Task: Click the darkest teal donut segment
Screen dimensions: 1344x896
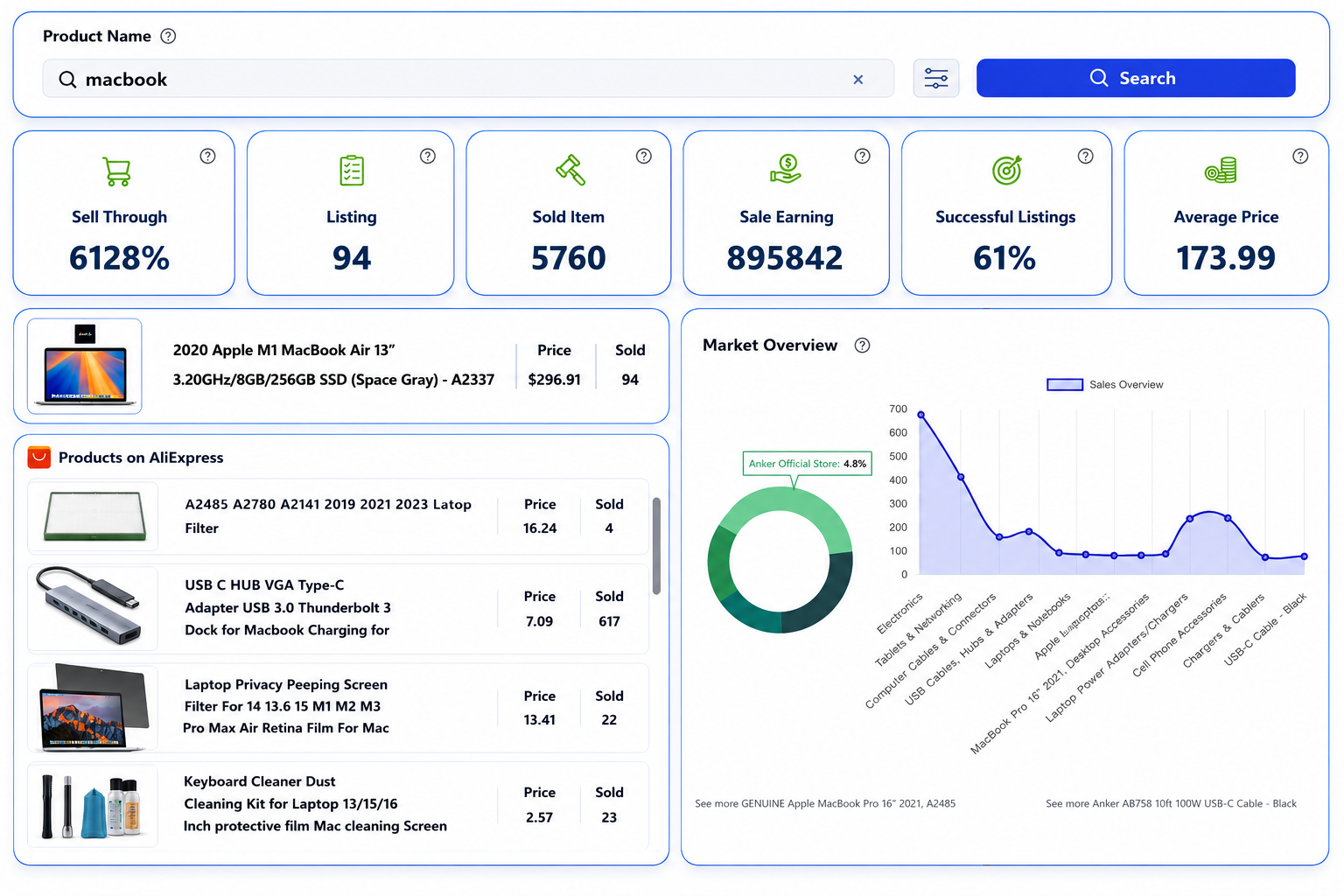Action: click(x=819, y=593)
